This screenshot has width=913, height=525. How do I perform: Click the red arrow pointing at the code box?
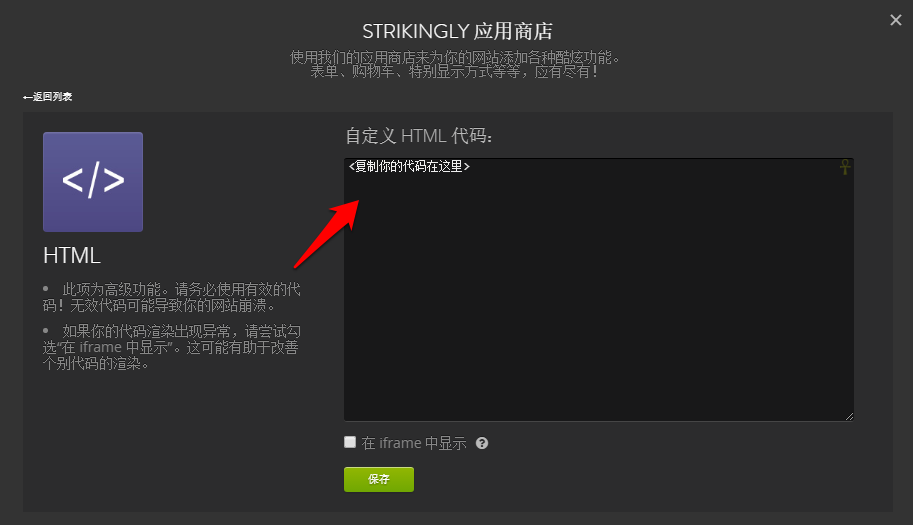tap(327, 233)
